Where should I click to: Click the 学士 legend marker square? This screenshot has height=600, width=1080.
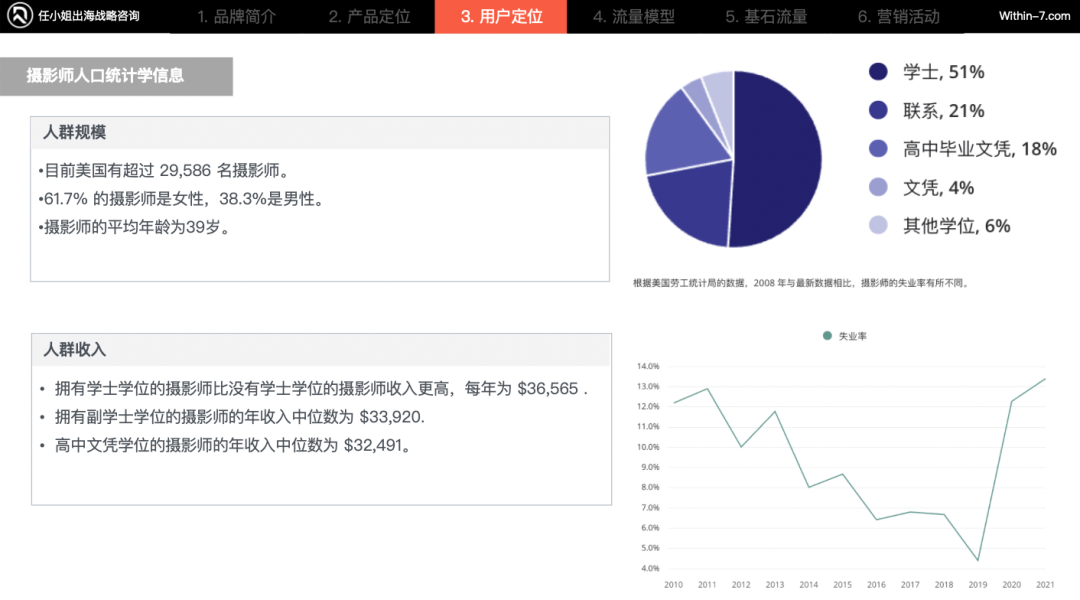click(877, 71)
